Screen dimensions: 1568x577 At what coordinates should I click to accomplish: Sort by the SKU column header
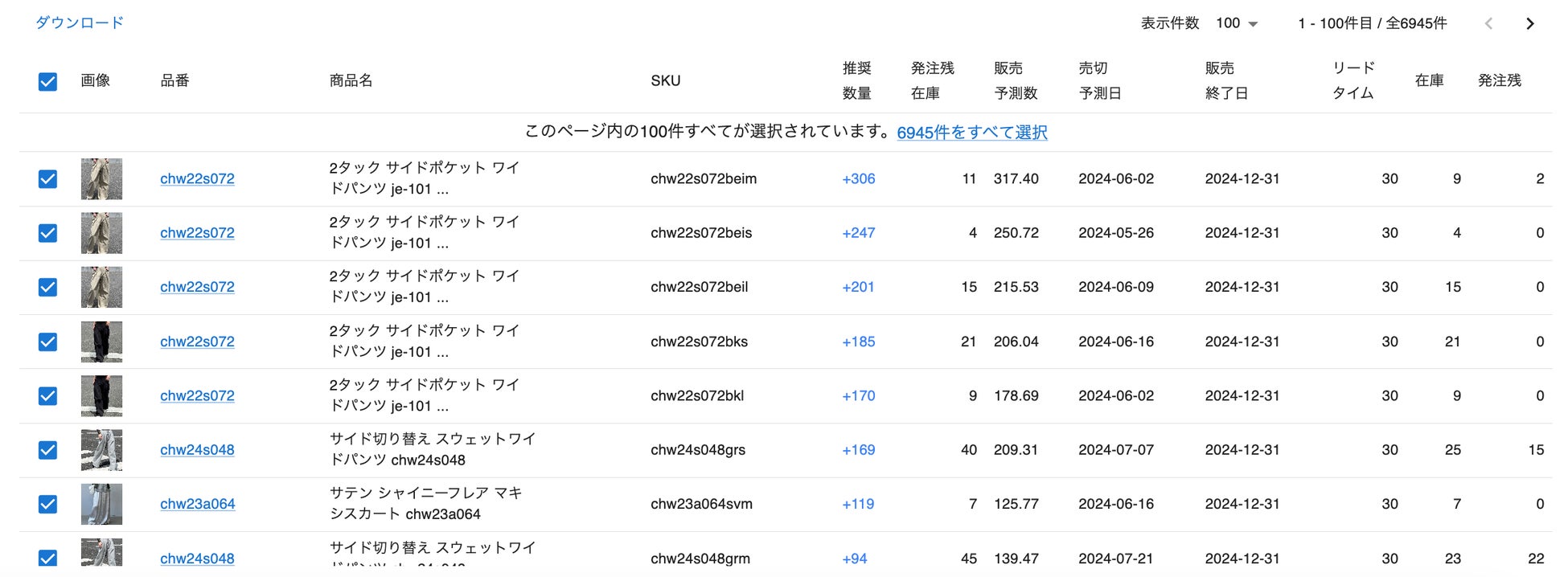[665, 80]
